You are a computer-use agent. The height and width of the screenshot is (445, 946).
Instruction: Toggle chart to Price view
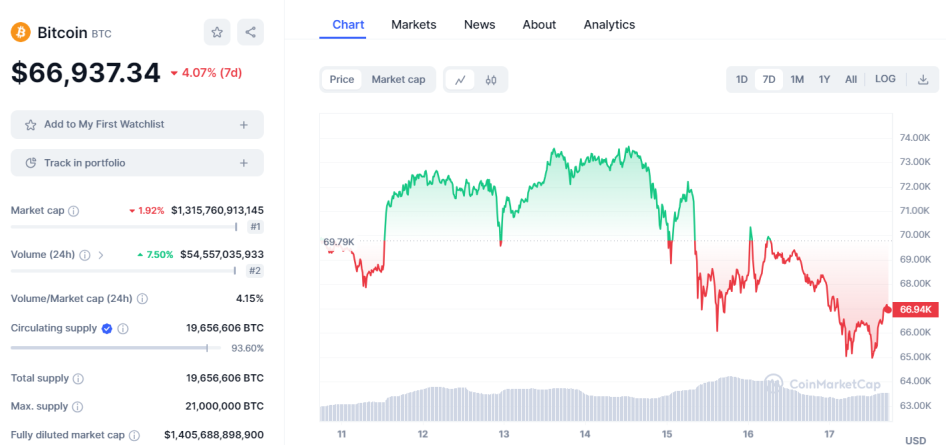click(342, 80)
